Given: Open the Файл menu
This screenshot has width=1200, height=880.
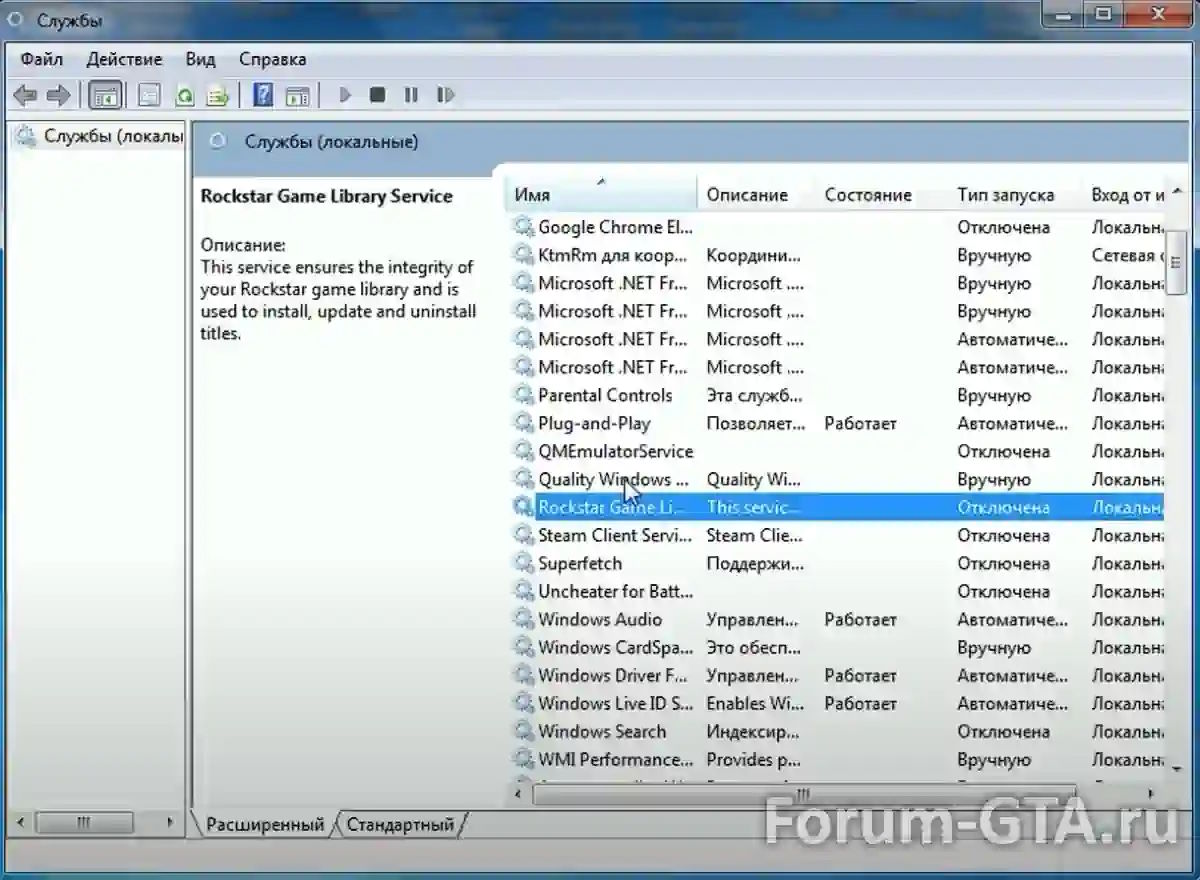Looking at the screenshot, I should (x=42, y=59).
